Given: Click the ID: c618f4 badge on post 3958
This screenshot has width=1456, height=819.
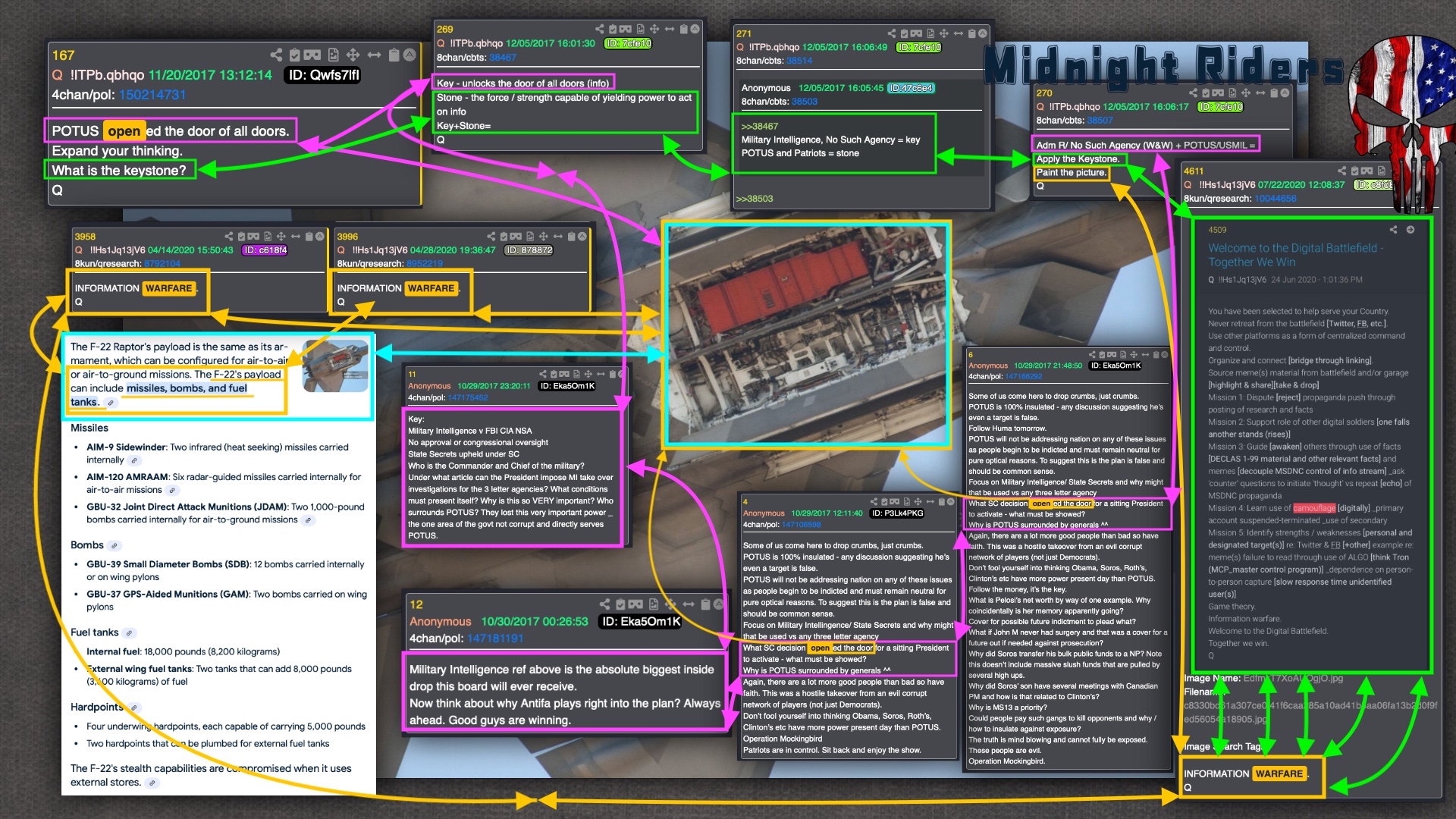Looking at the screenshot, I should [265, 250].
